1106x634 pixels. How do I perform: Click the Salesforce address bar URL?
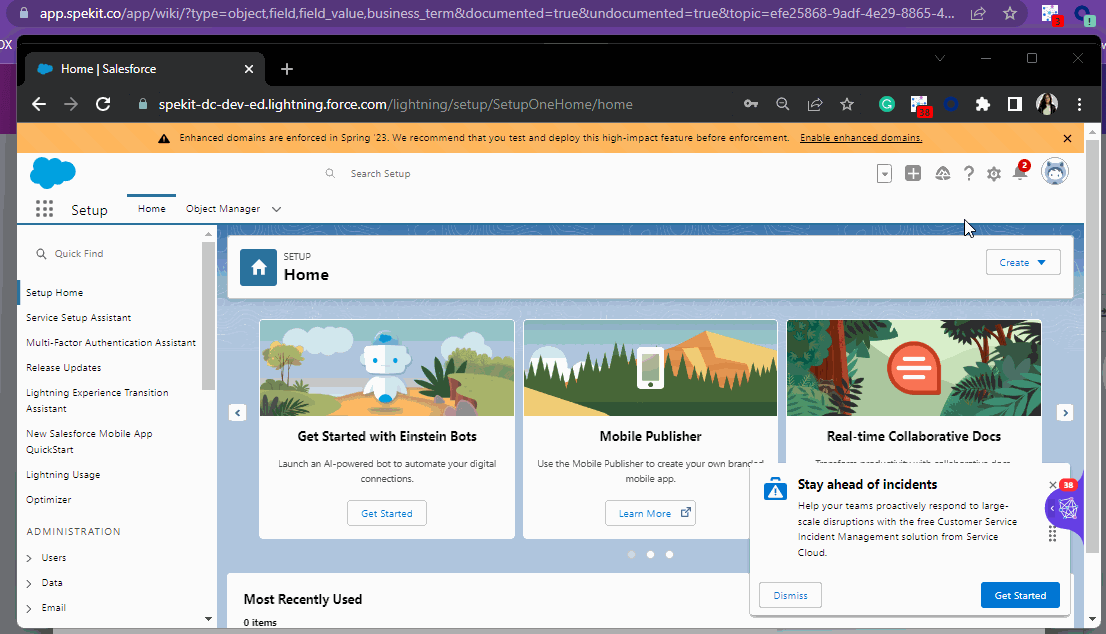[396, 104]
